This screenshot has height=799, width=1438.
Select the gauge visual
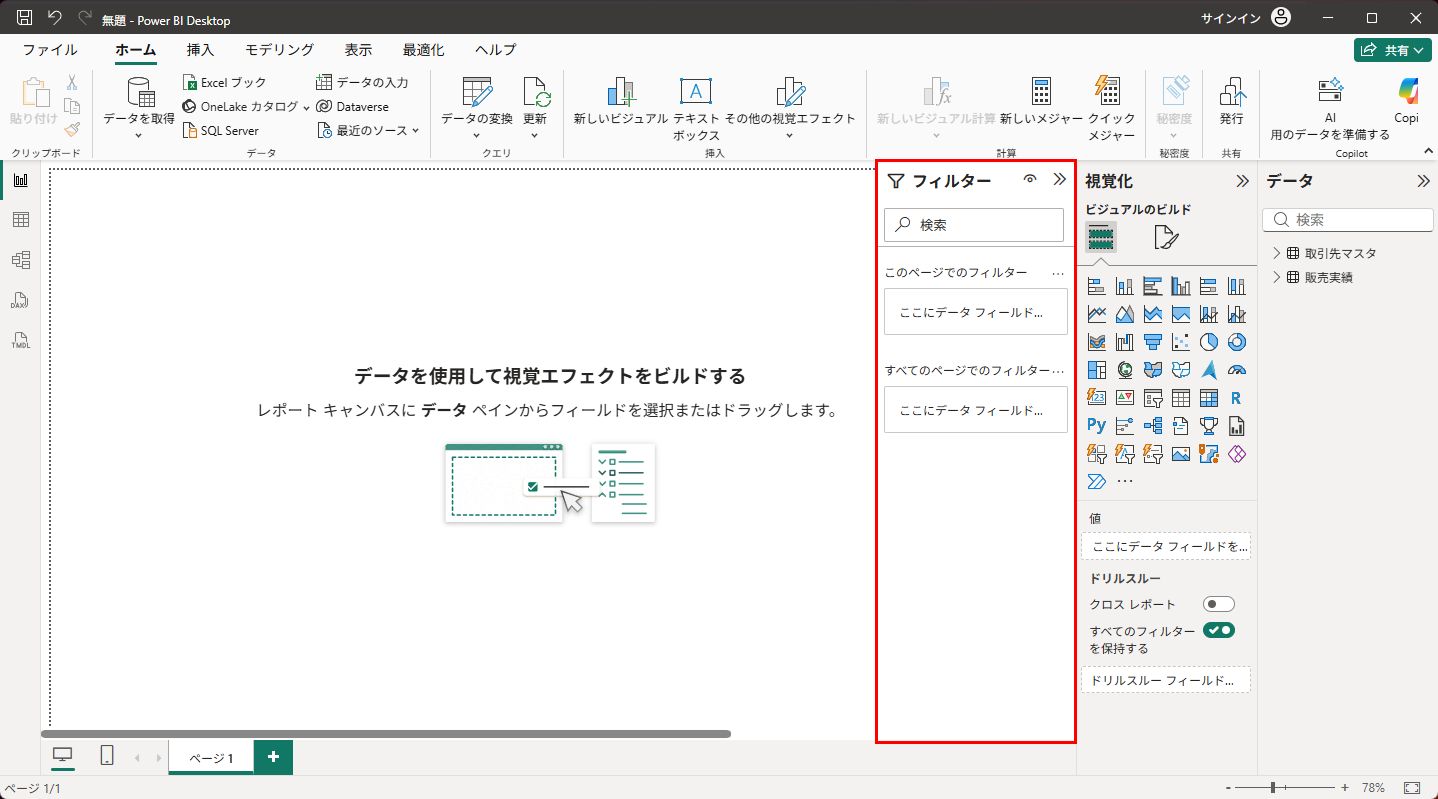(x=1237, y=370)
